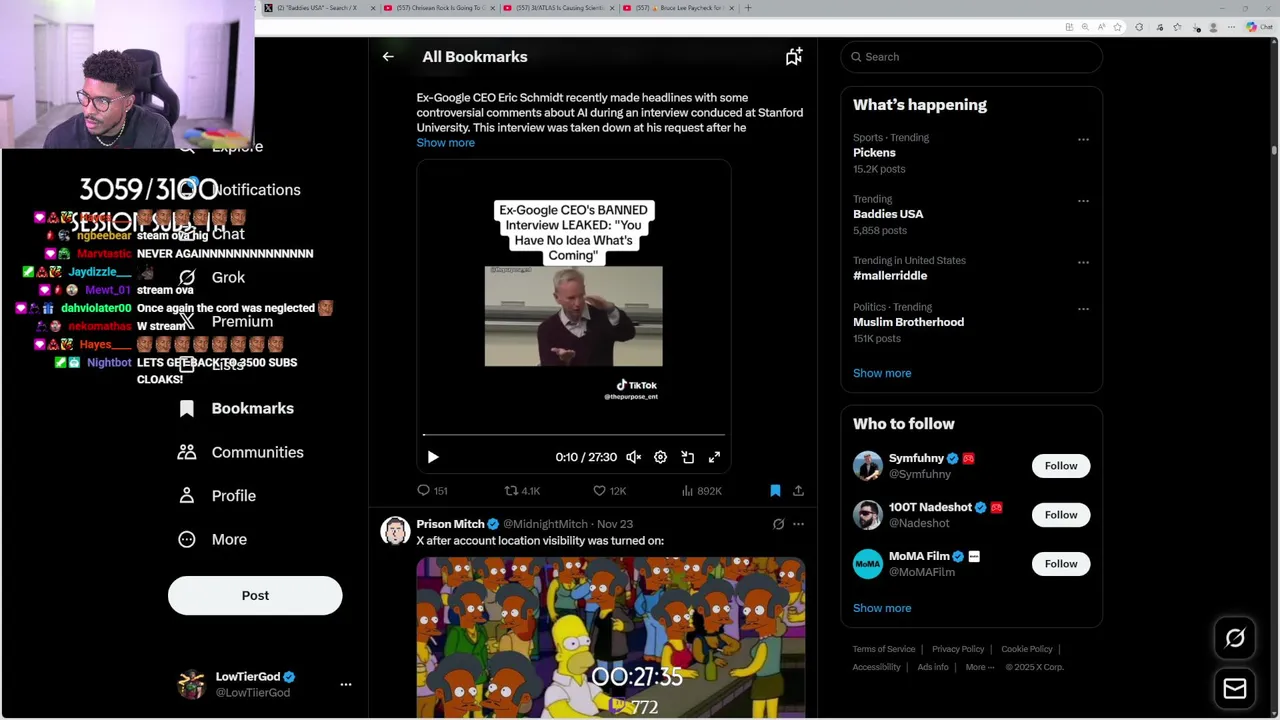Screen dimensions: 1280x720
Task: Open Grok in the sidebar
Action: 212,278
